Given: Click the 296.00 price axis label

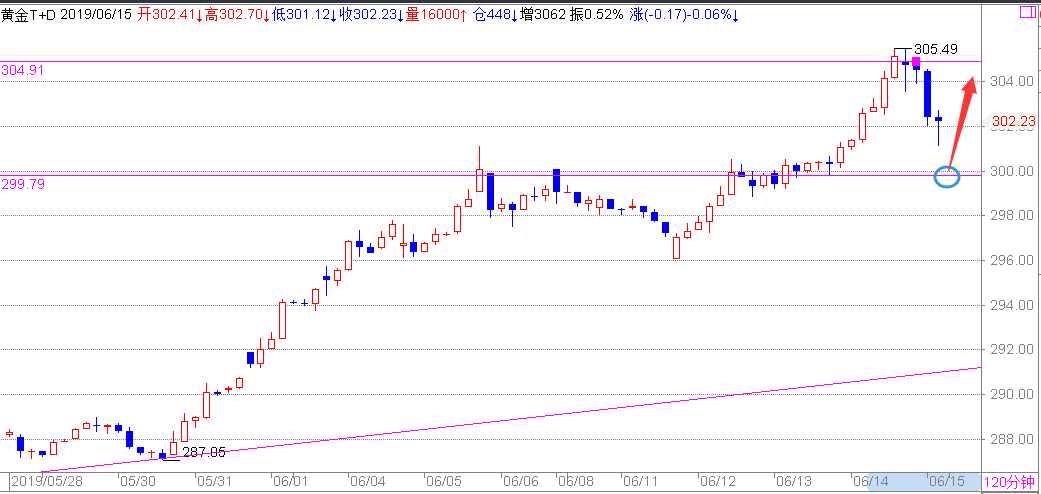Looking at the screenshot, I should pos(1012,260).
